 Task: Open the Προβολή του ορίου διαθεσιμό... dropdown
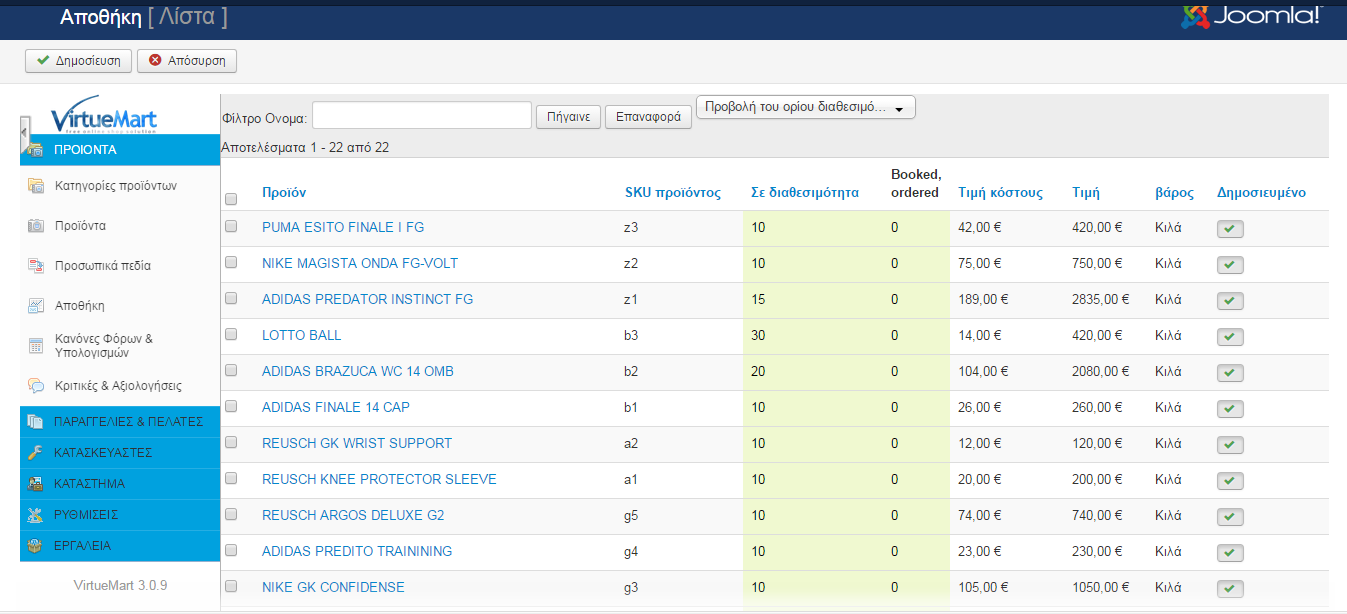(806, 108)
